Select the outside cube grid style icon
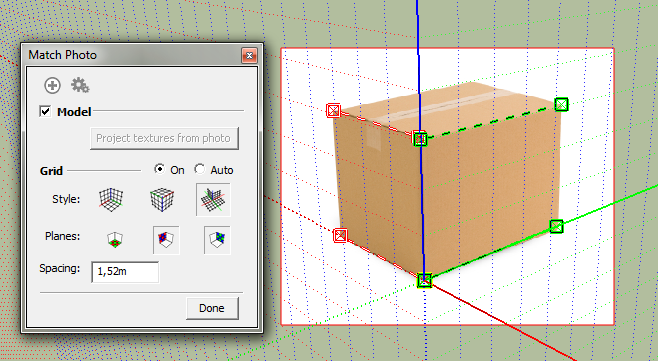Image resolution: width=658 pixels, height=361 pixels. [162, 199]
